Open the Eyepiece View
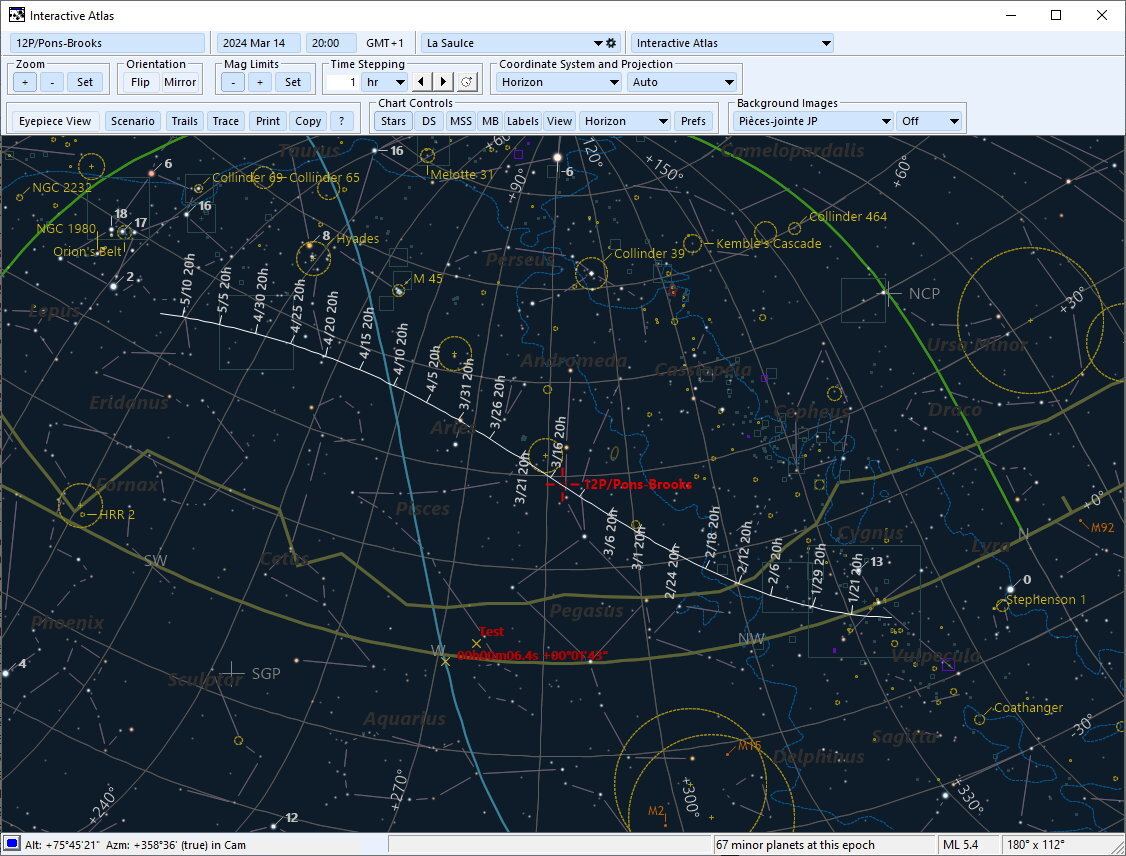 tap(55, 121)
